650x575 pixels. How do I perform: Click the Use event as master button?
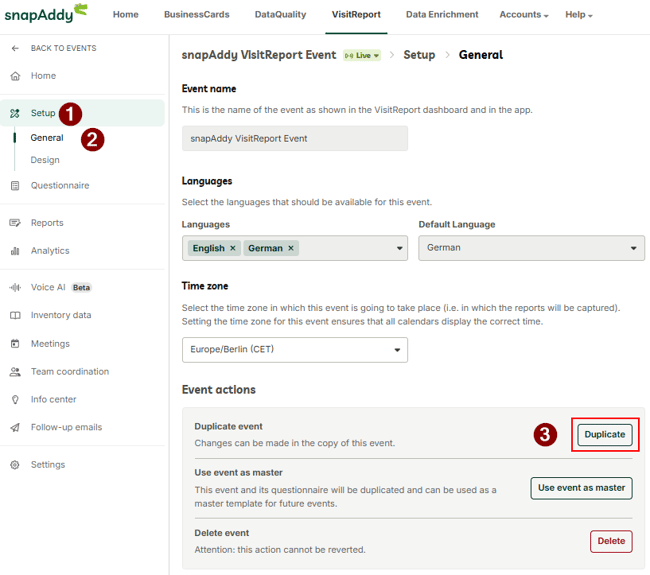[581, 488]
